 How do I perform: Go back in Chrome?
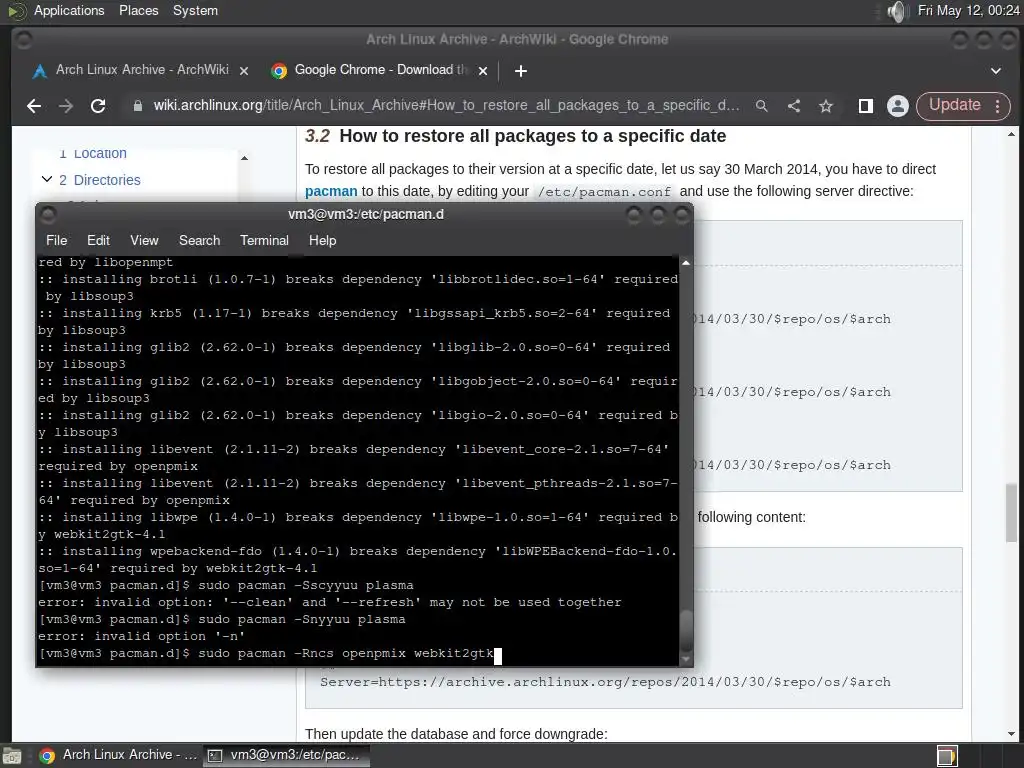[34, 106]
